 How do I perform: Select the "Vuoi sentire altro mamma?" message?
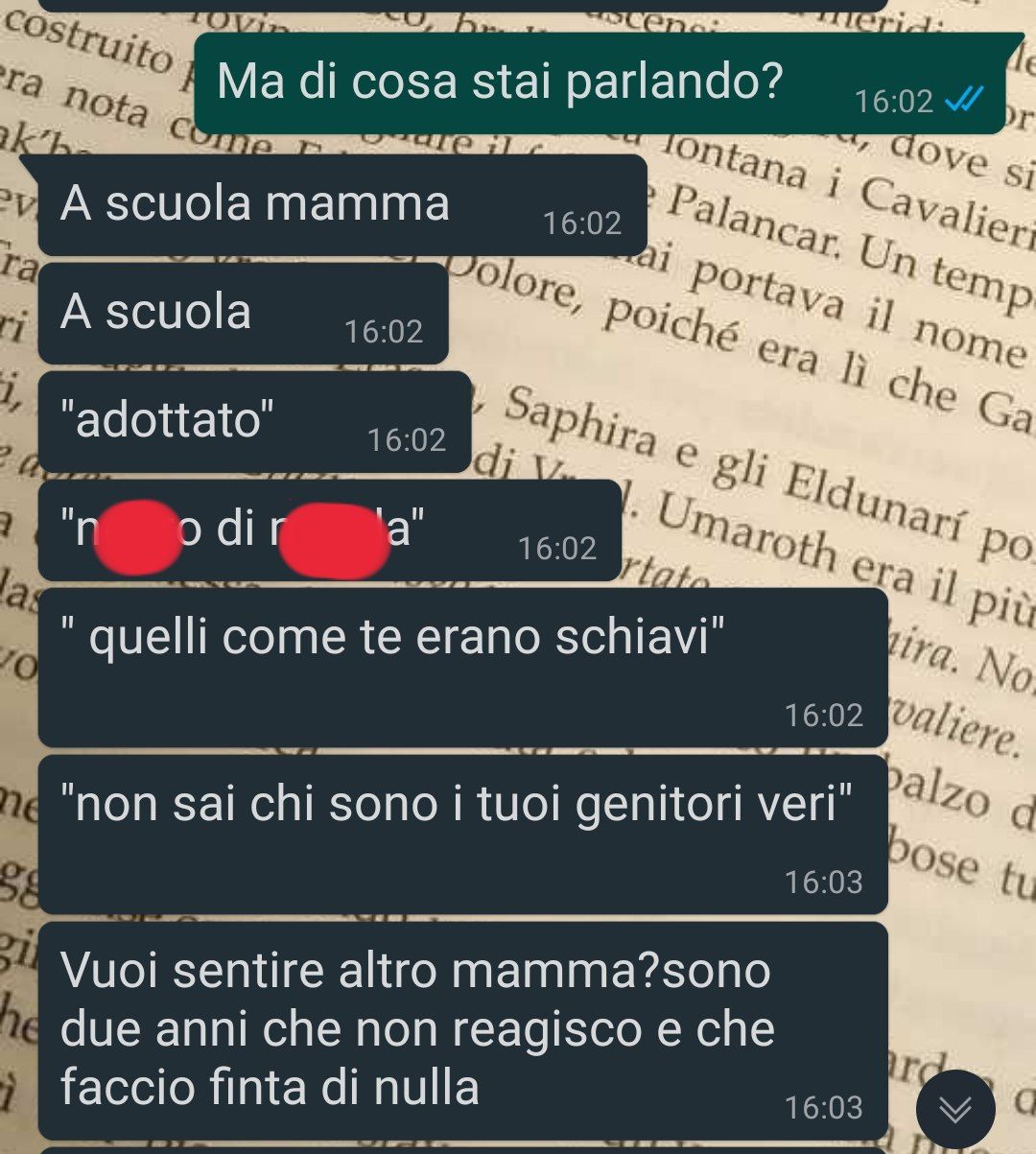[x=462, y=1030]
